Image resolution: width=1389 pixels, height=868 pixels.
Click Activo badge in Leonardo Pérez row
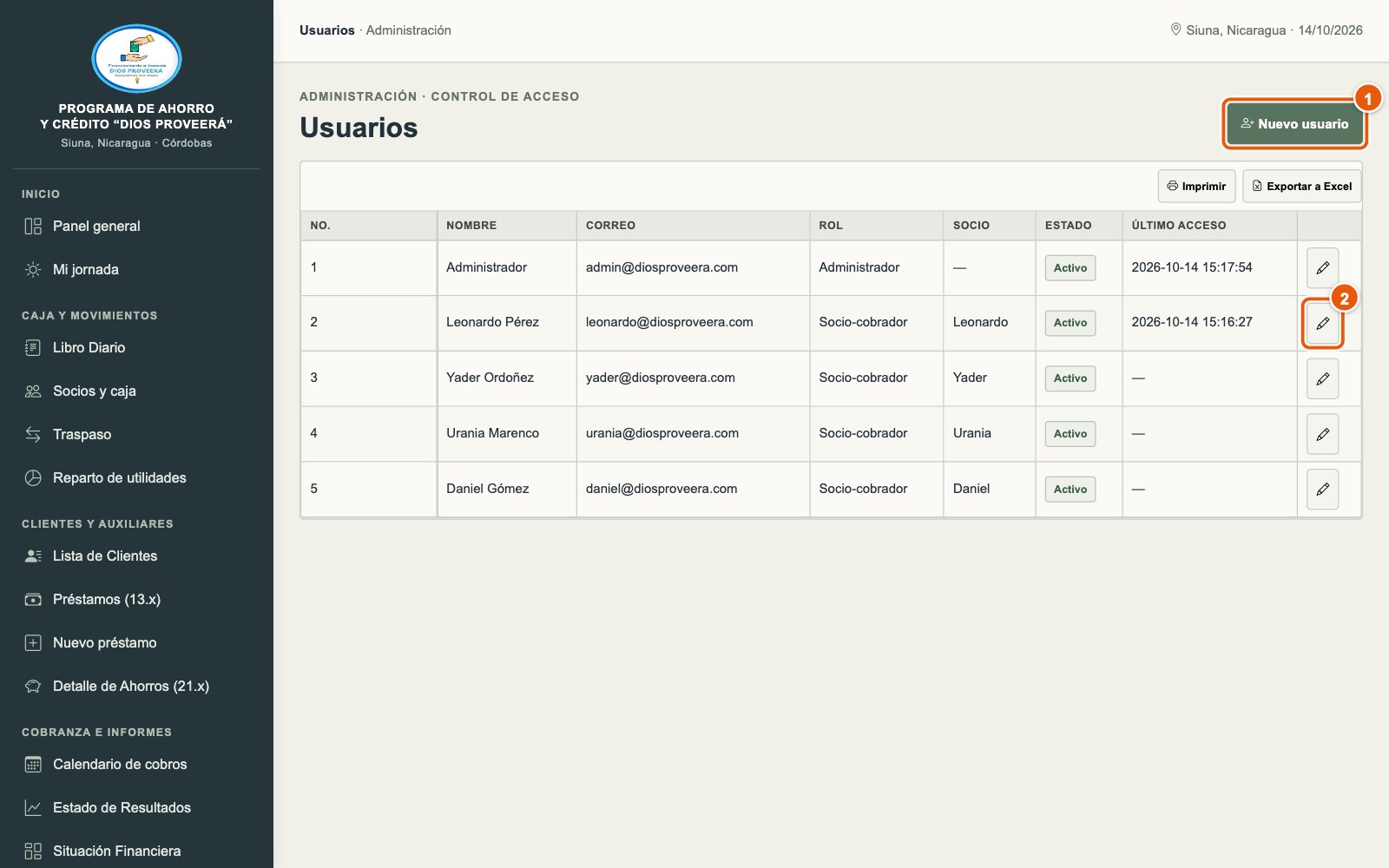click(x=1070, y=323)
